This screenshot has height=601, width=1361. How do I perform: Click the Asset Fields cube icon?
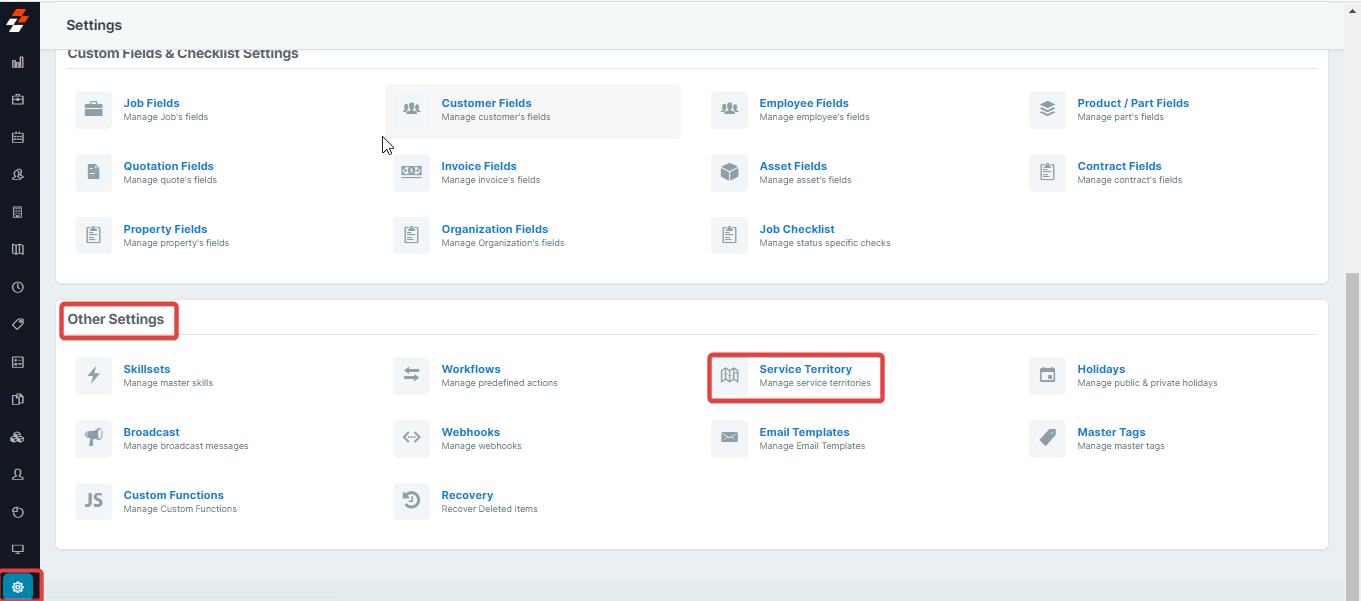(729, 173)
